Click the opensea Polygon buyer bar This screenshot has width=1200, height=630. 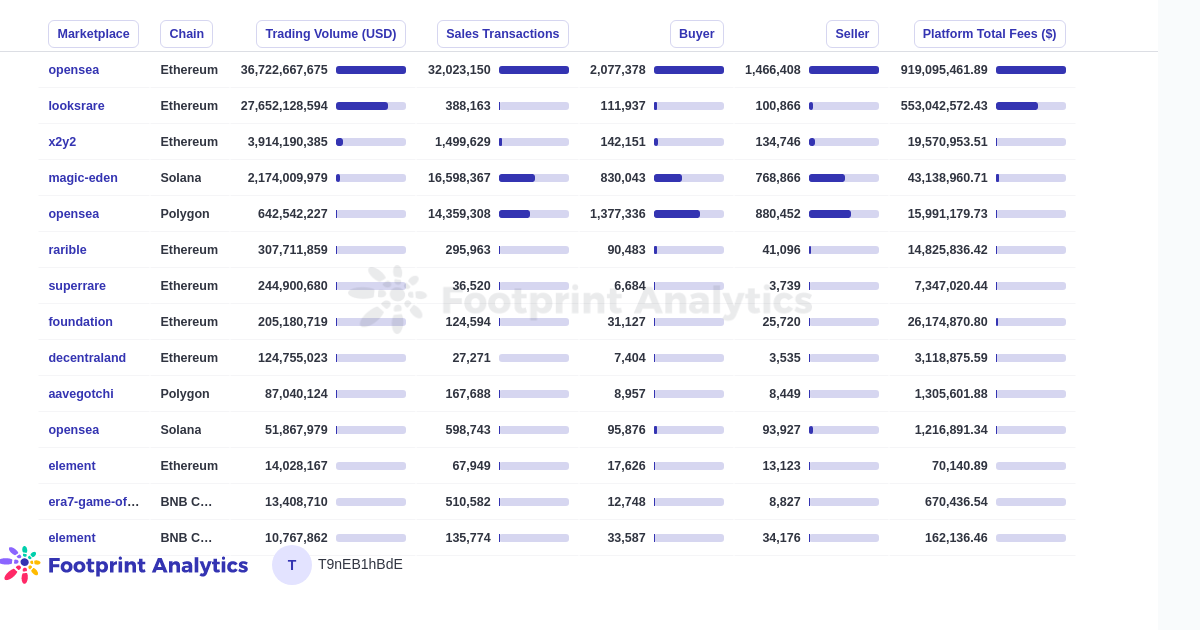689,214
